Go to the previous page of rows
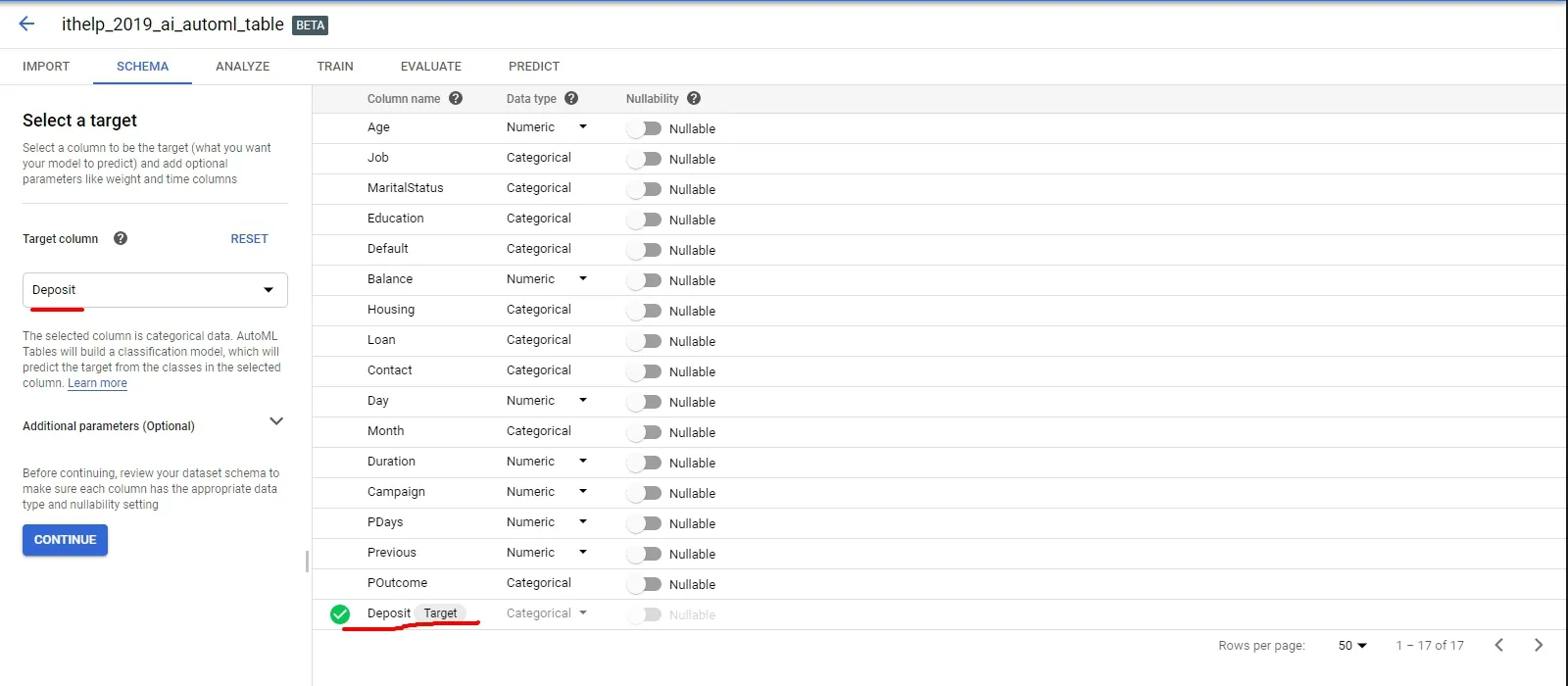 coord(1498,645)
